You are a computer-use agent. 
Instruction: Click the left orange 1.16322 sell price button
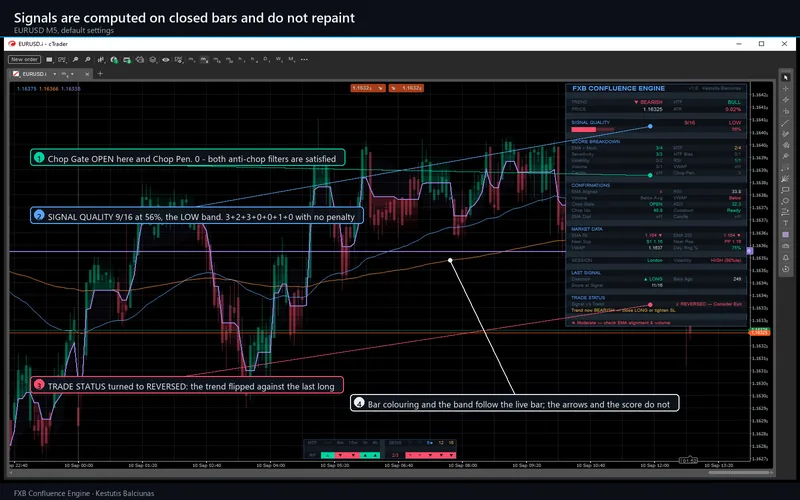coord(367,88)
